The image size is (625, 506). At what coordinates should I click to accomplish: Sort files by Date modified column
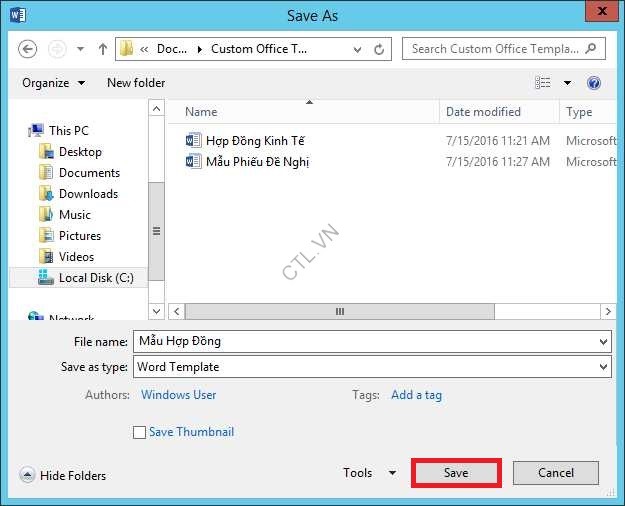[483, 112]
